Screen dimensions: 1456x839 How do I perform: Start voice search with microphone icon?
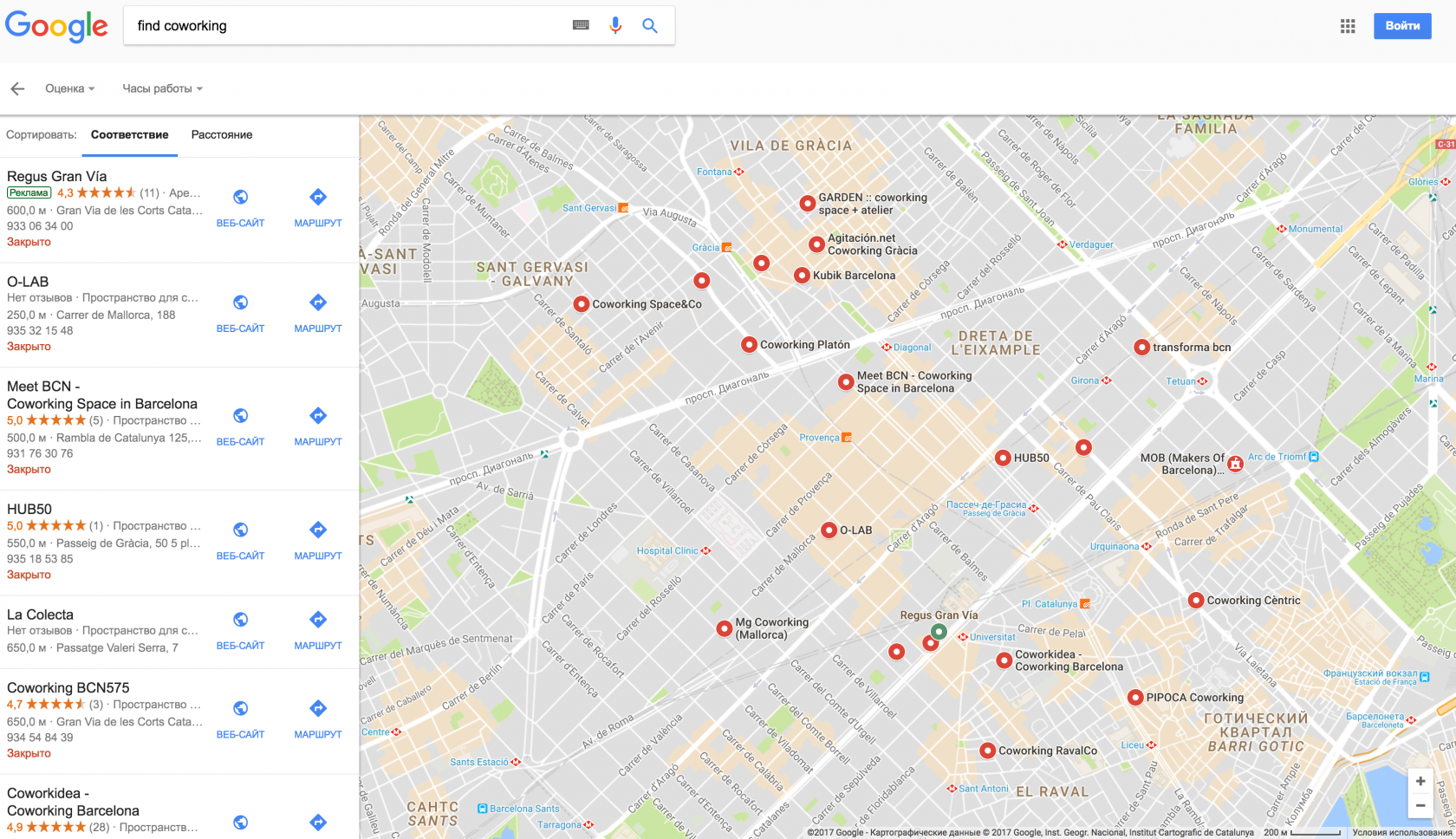pos(615,25)
